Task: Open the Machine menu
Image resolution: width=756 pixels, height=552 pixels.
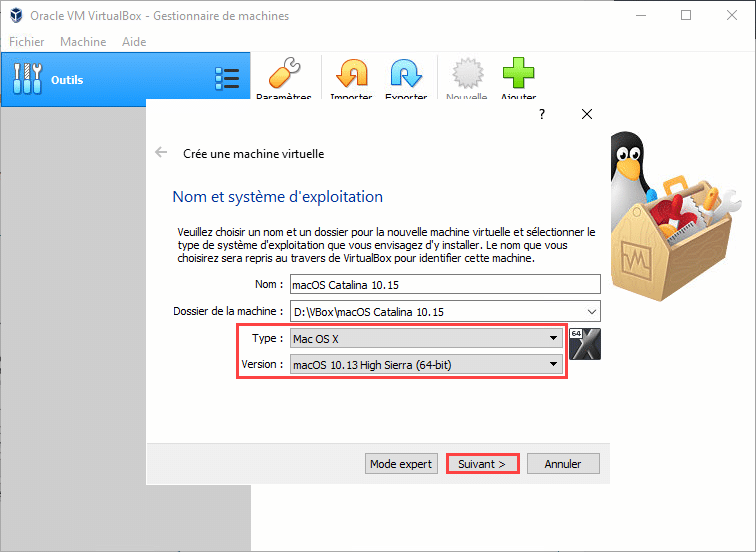Action: pyautogui.click(x=83, y=42)
